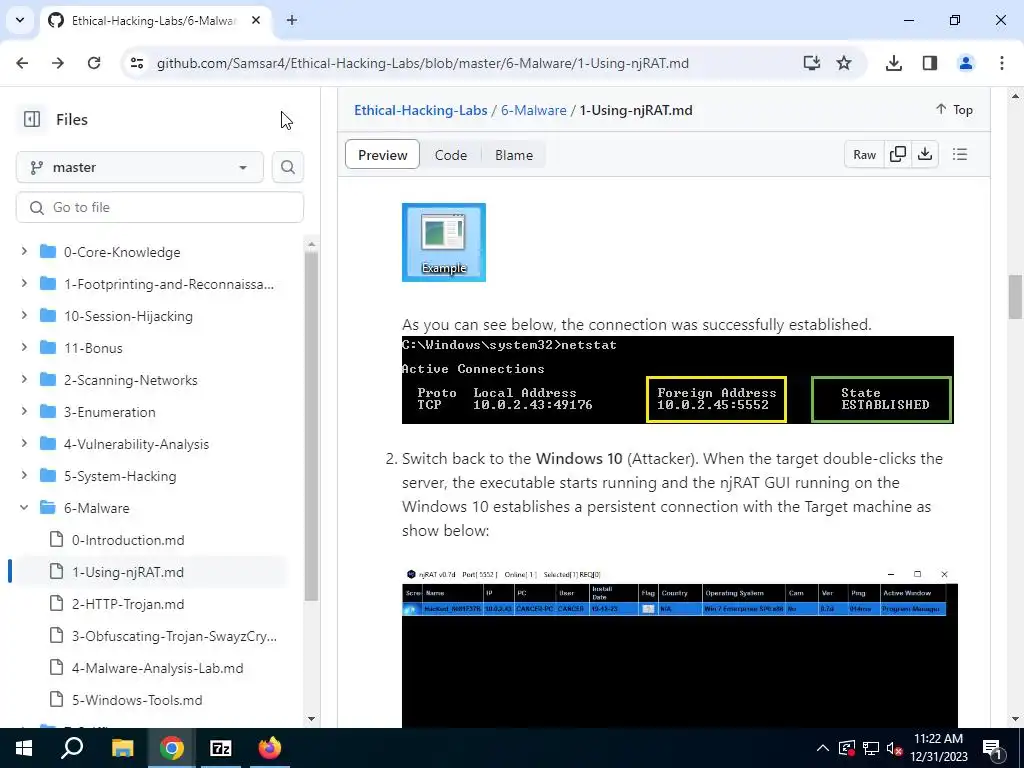Click the browser address bar URL
1024x768 pixels.
click(x=423, y=63)
